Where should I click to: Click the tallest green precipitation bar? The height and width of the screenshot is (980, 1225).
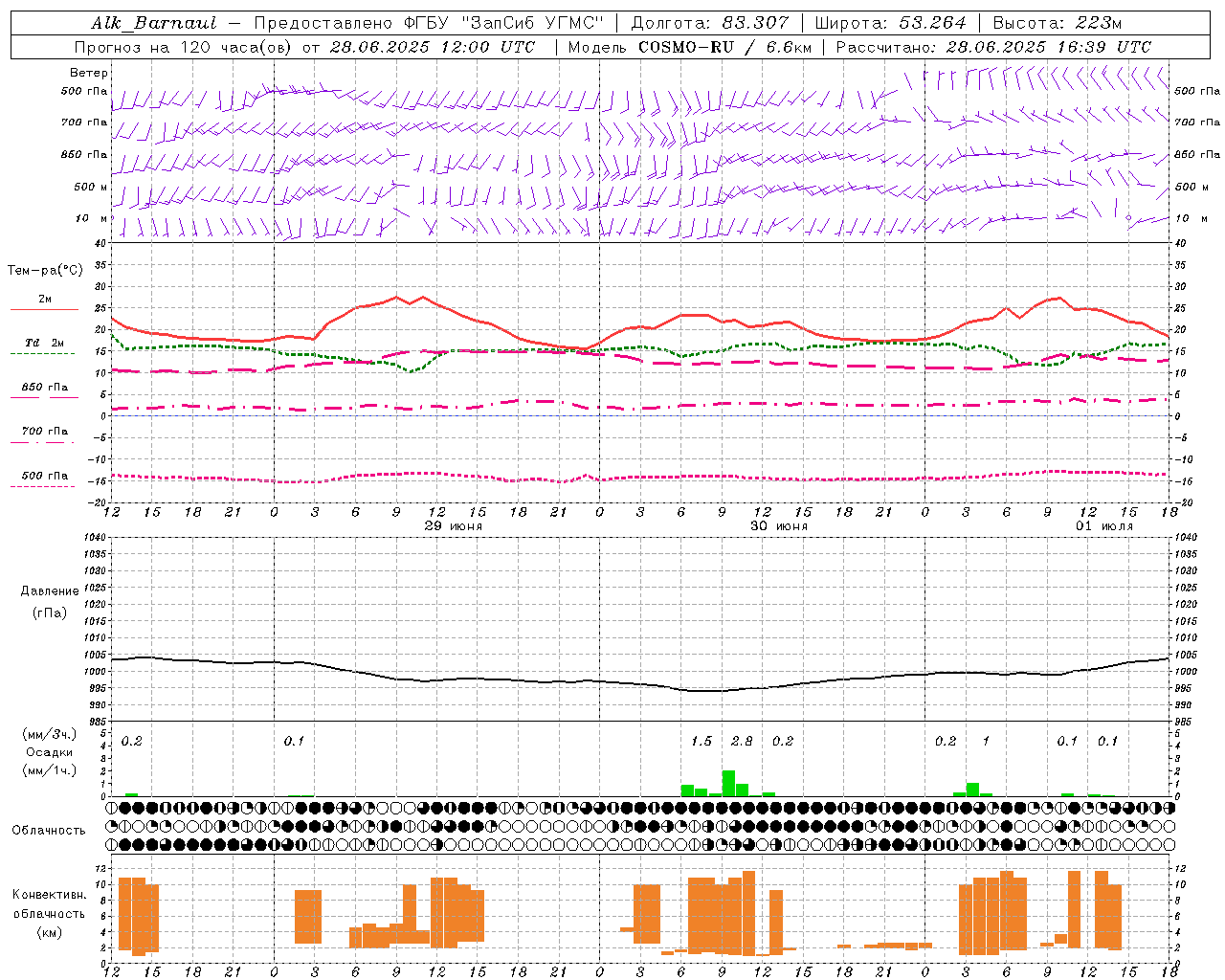click(x=728, y=783)
